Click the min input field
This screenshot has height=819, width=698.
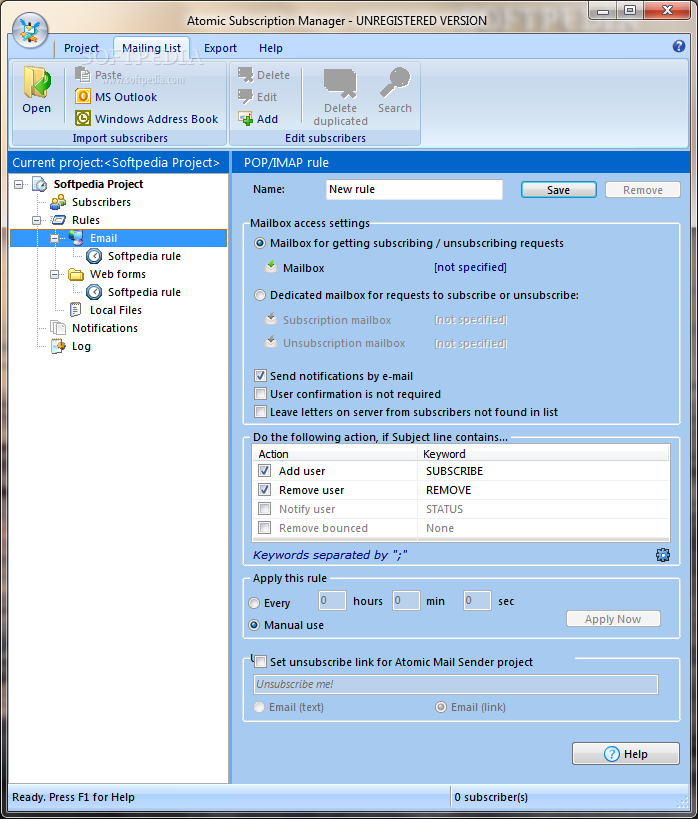(406, 601)
